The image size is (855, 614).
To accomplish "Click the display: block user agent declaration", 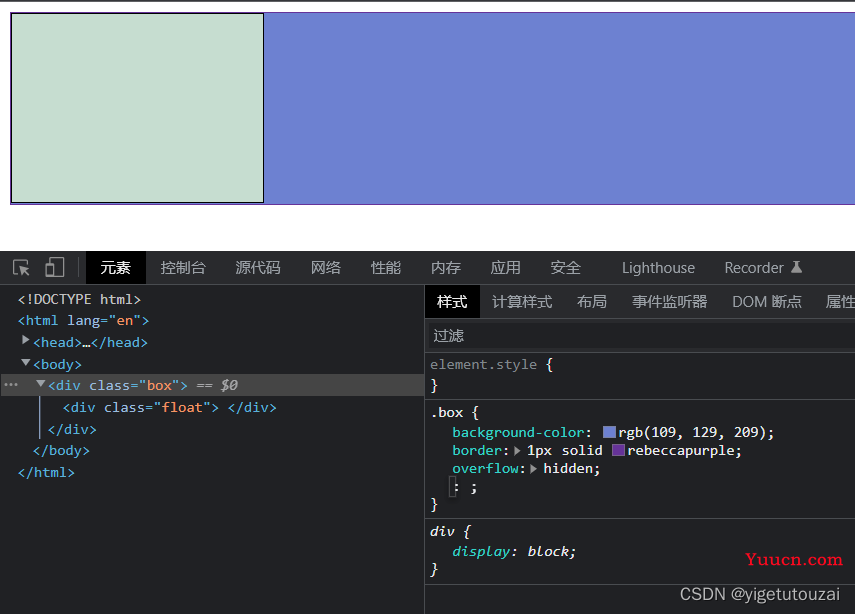I will pos(514,551).
